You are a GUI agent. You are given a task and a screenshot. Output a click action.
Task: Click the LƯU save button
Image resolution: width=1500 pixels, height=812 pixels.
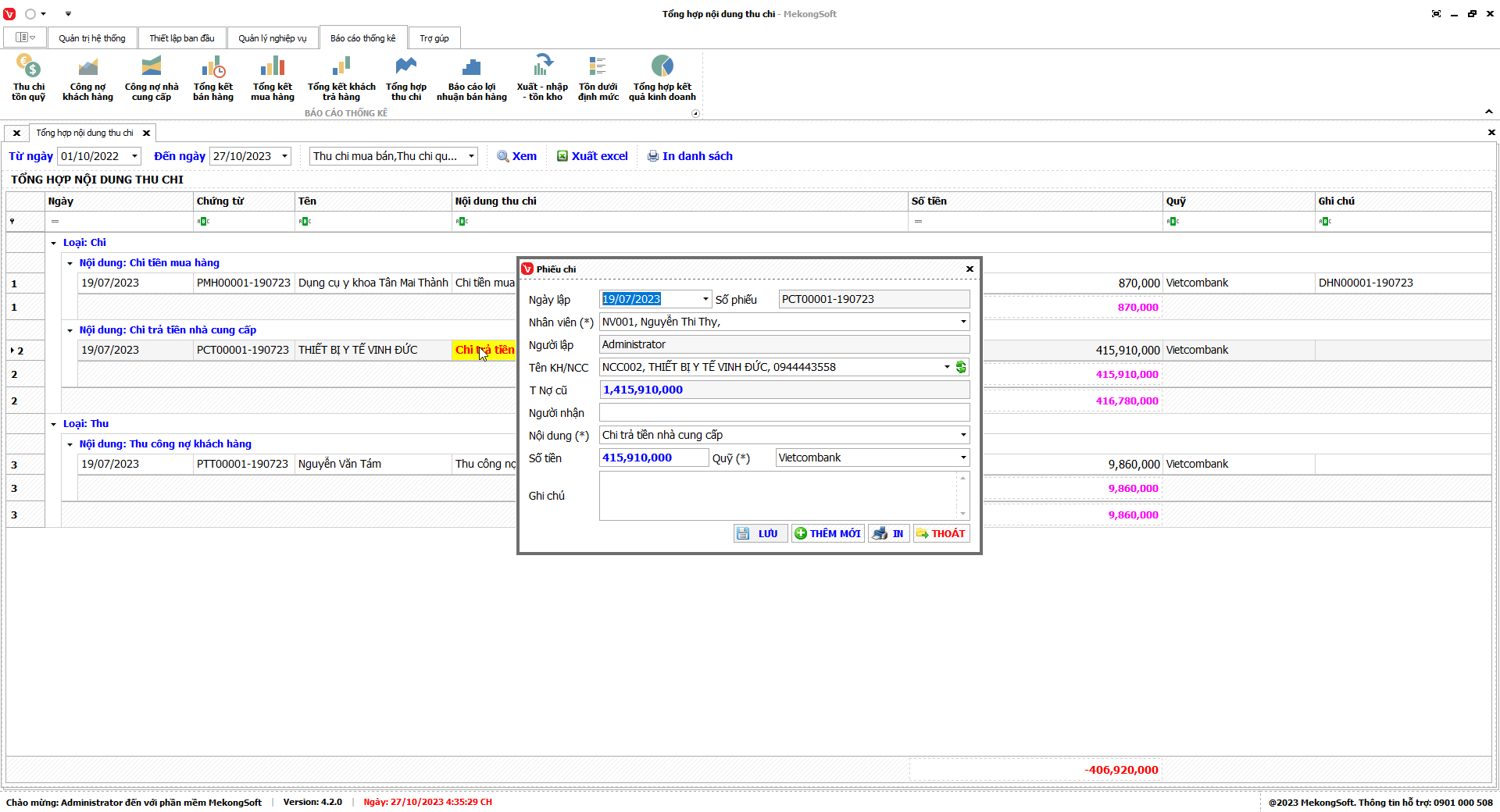[759, 533]
